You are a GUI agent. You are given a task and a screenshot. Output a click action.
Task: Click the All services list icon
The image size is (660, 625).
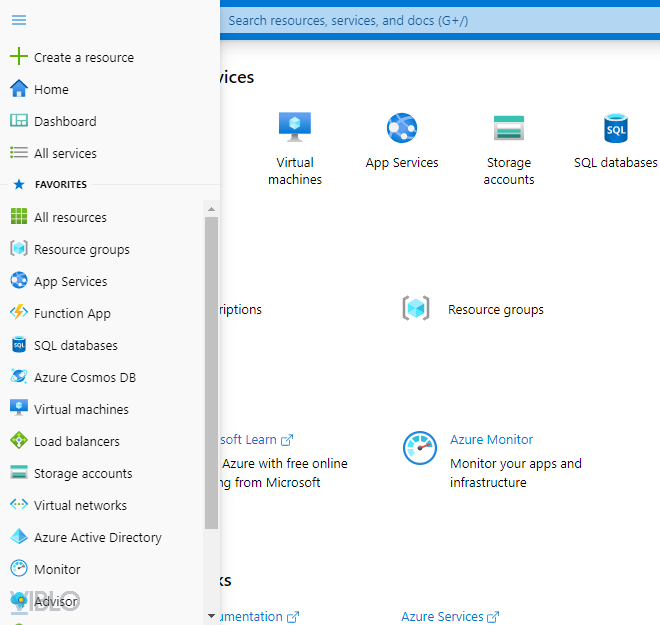tap(19, 152)
